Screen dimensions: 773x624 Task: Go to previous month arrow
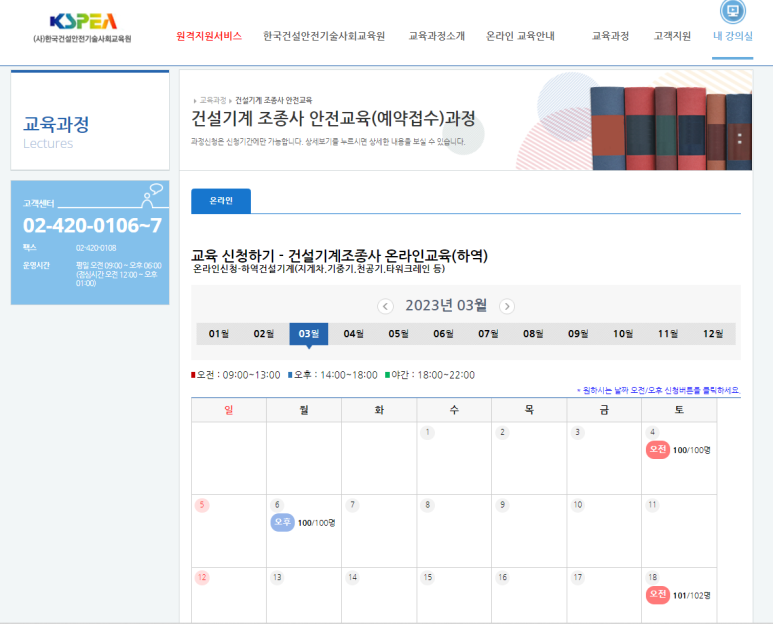click(385, 306)
